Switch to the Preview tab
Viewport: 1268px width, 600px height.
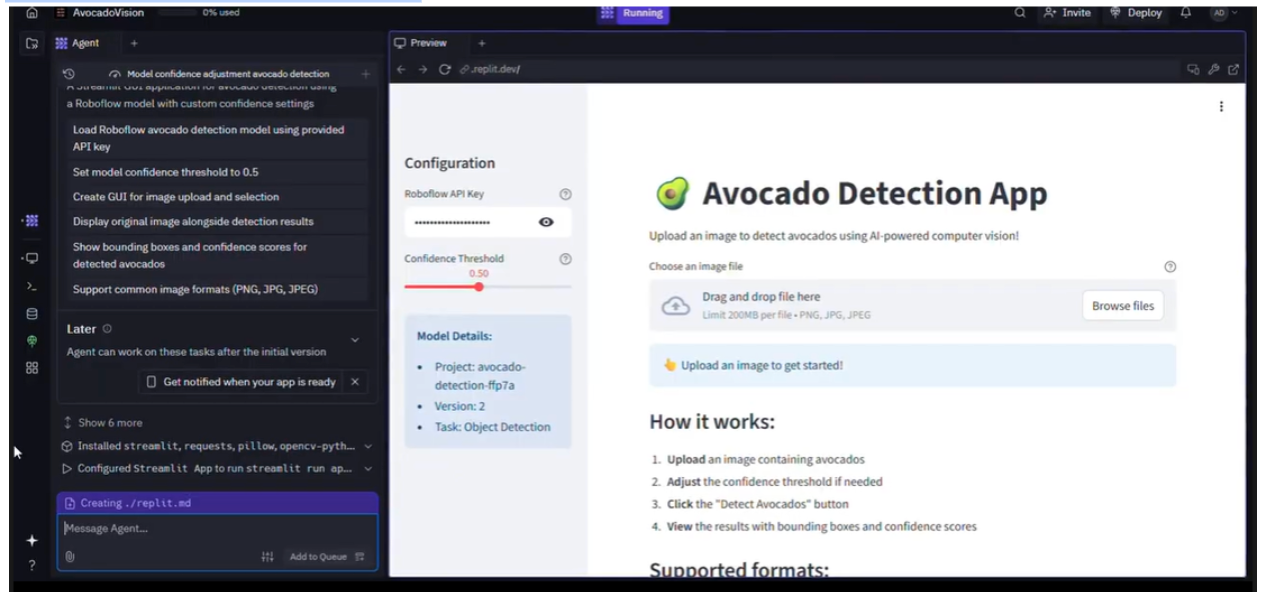click(421, 43)
